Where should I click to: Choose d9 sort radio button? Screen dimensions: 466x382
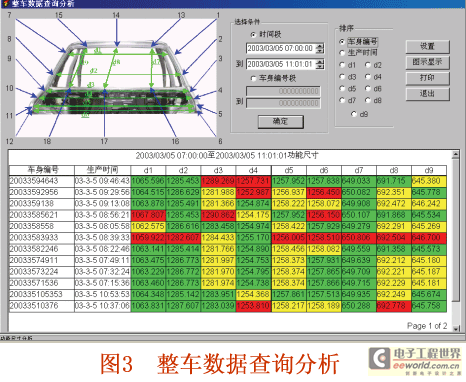click(x=354, y=114)
